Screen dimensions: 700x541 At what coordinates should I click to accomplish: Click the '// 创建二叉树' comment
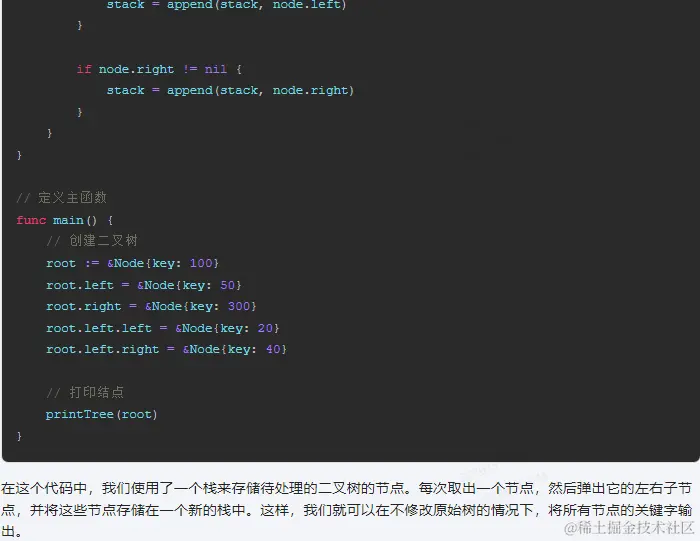(x=92, y=241)
